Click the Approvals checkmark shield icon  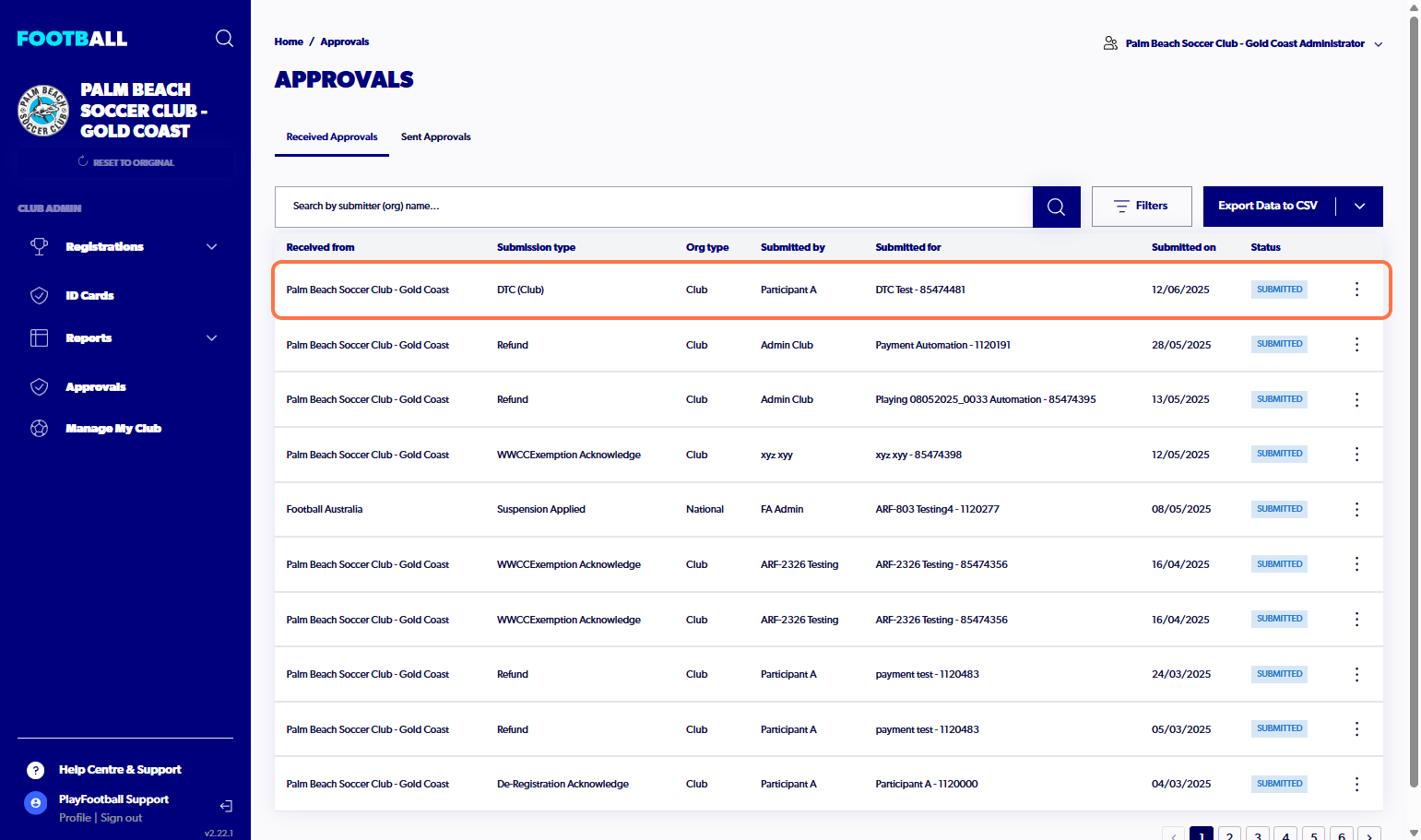[x=39, y=386]
